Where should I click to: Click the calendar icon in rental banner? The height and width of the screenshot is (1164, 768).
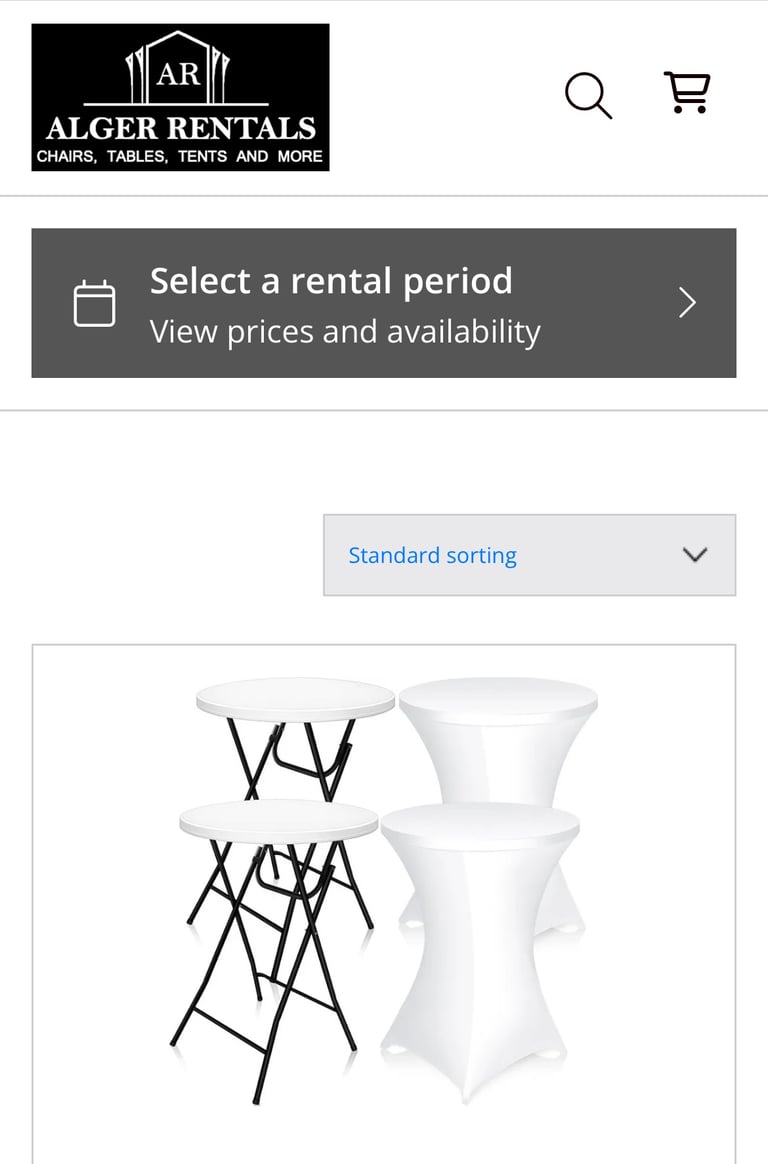(95, 304)
